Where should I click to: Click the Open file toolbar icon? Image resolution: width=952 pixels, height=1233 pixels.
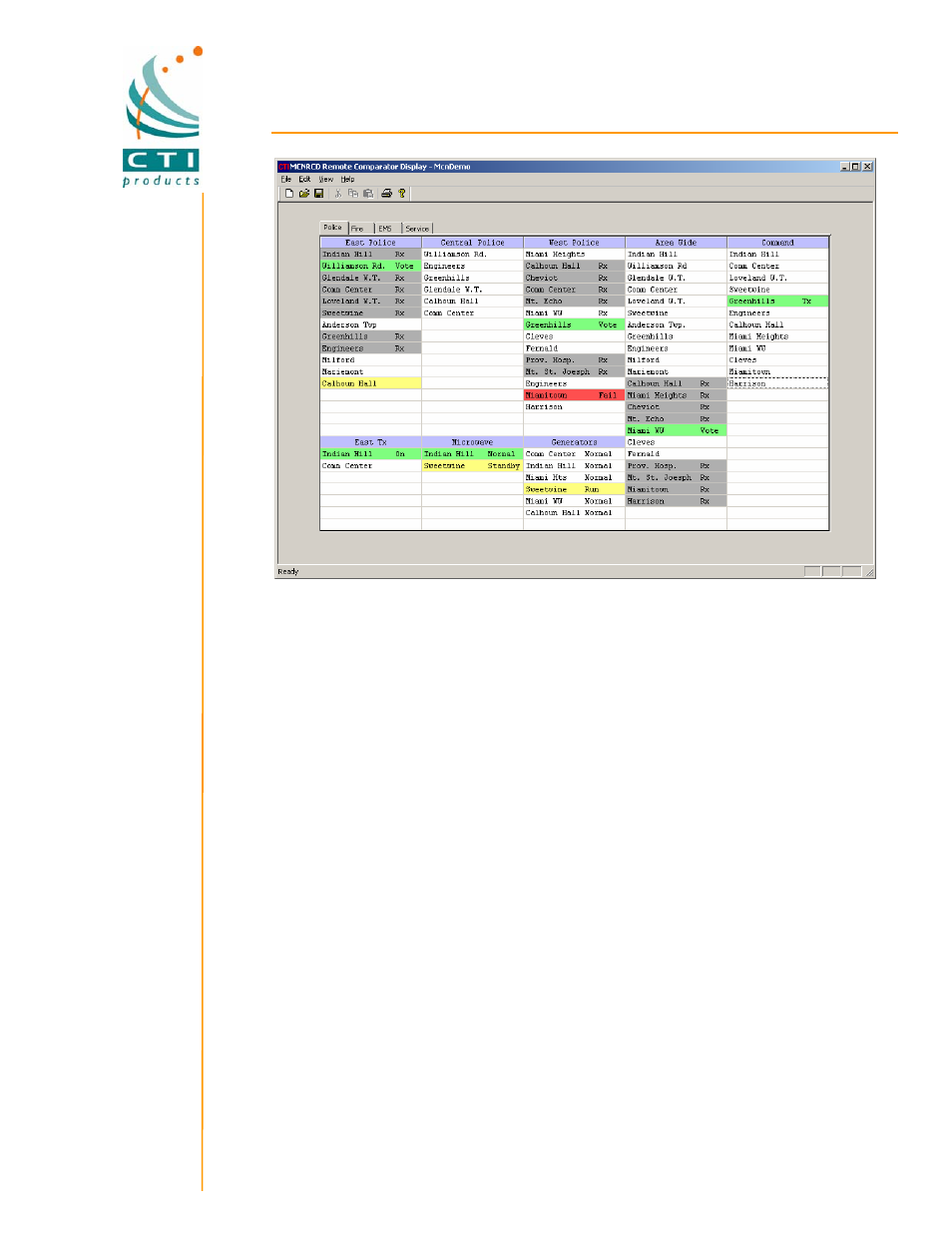[304, 194]
